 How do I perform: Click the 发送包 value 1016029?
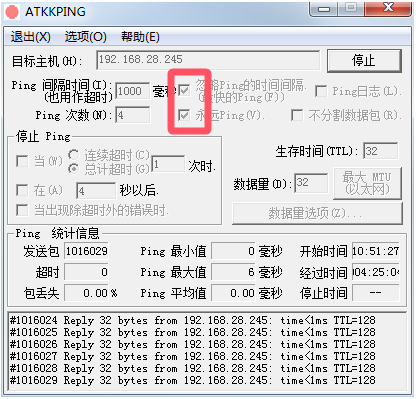pyautogui.click(x=86, y=251)
